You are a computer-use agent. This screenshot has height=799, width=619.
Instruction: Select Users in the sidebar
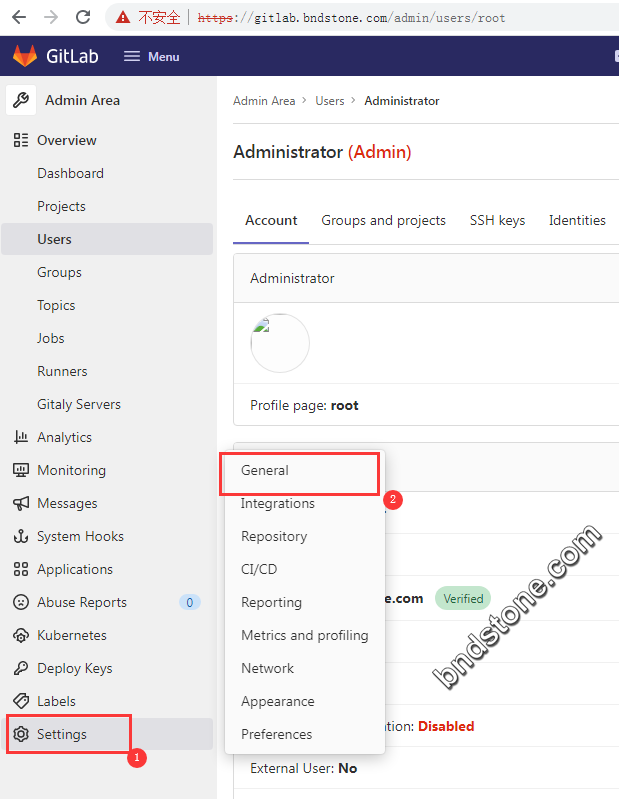coord(107,239)
